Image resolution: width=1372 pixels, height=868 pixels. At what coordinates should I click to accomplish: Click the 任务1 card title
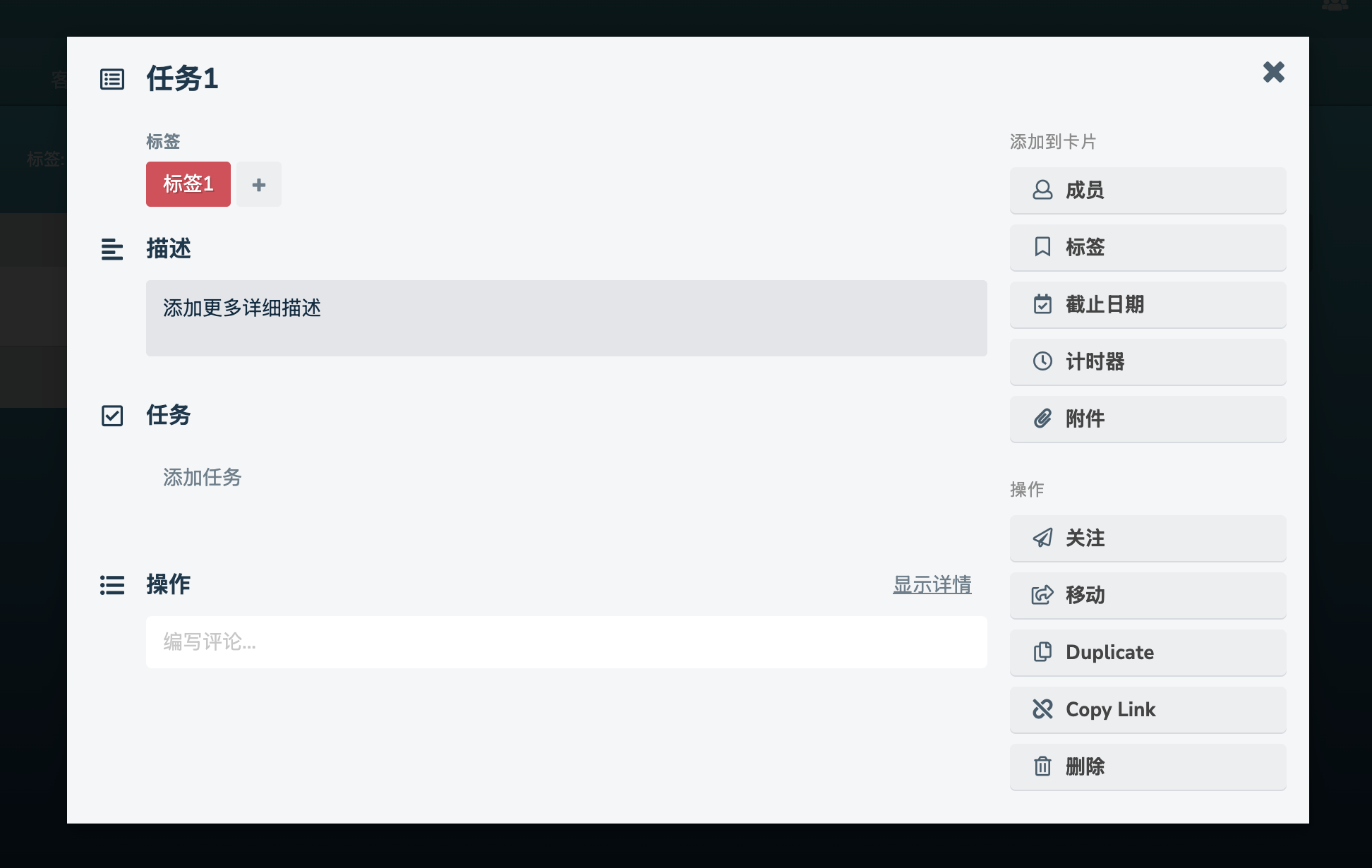tap(183, 78)
